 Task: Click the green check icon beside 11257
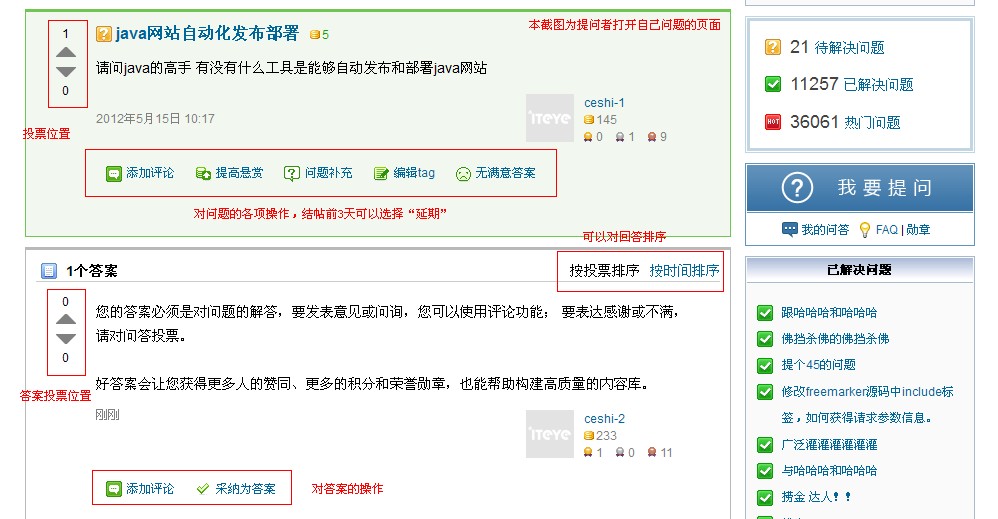[x=773, y=84]
